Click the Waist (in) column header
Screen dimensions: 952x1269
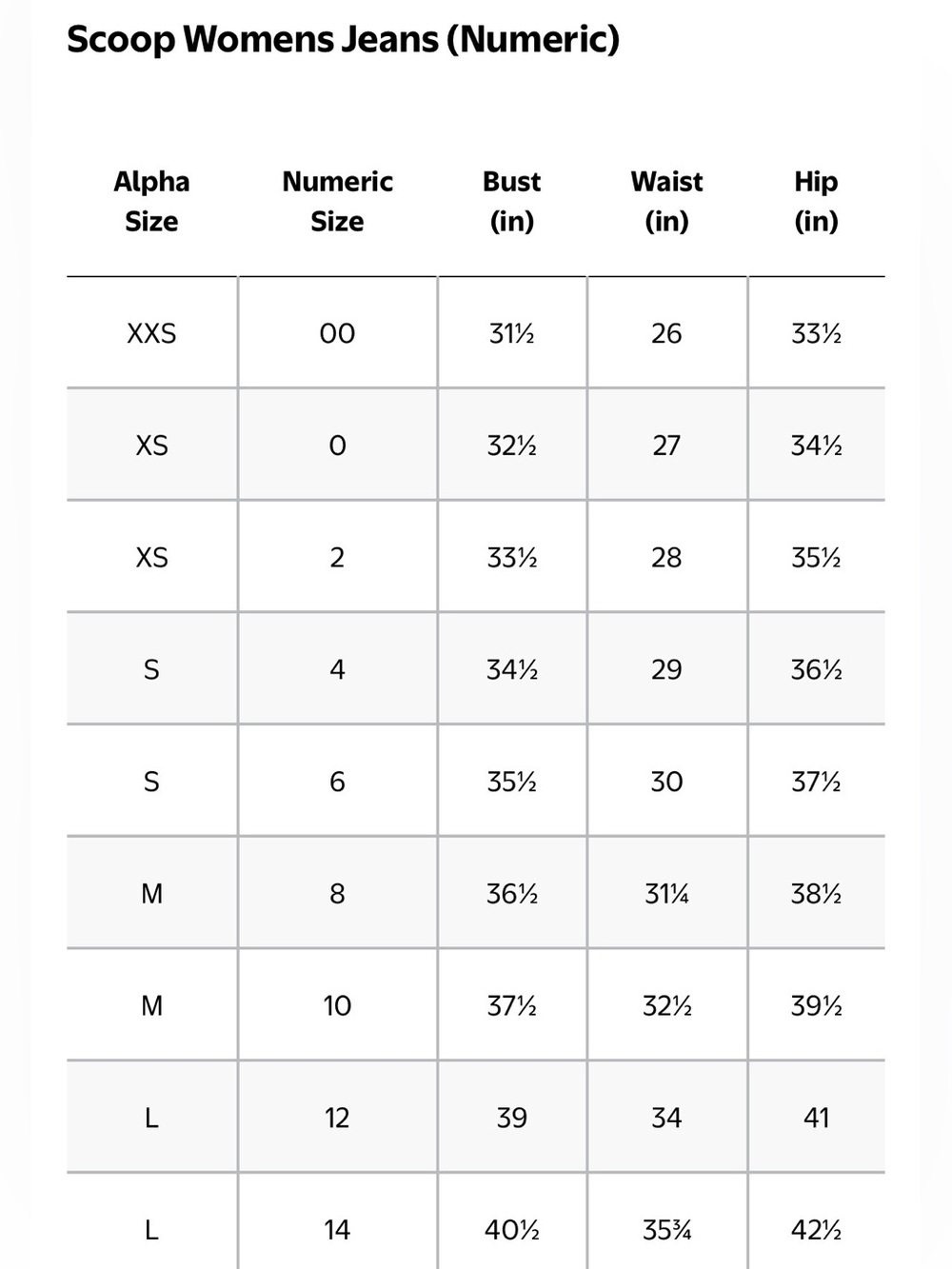(666, 201)
